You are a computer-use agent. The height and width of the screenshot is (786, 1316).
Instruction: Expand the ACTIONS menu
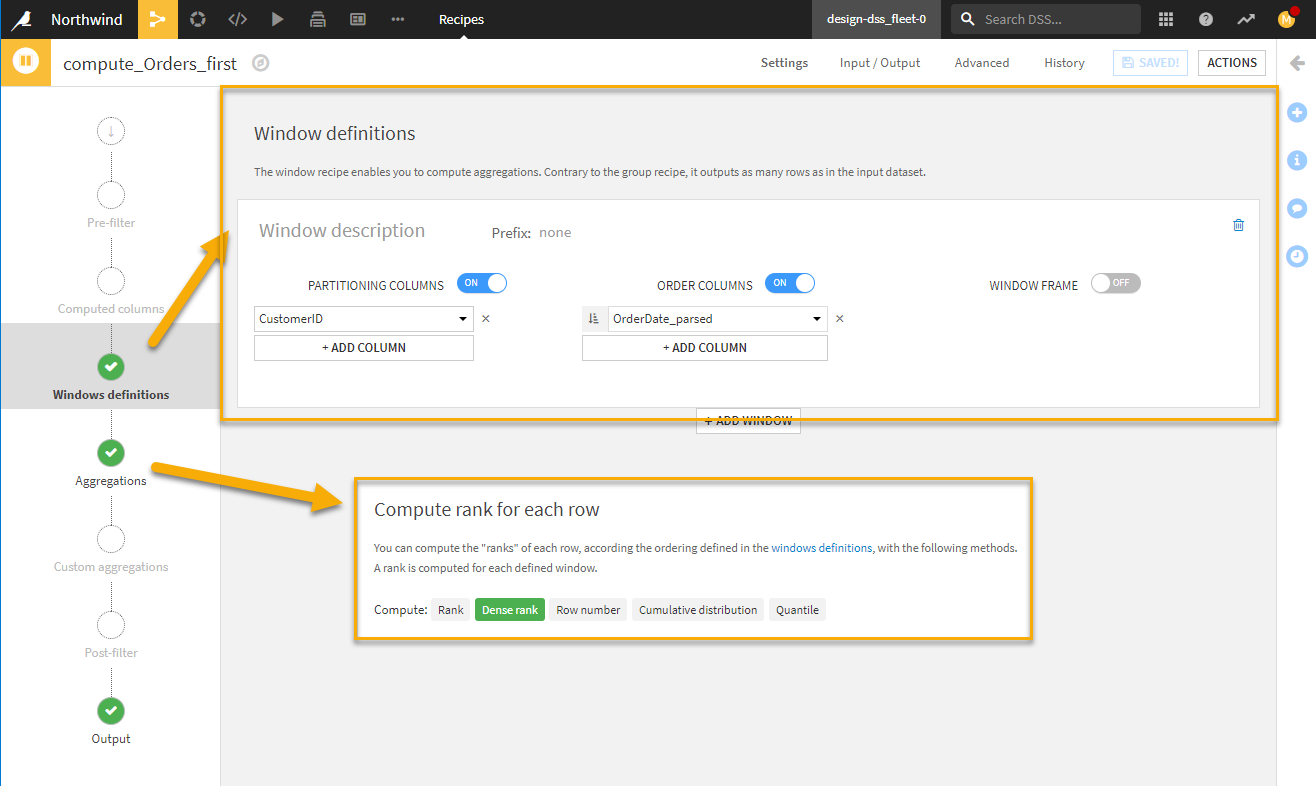(x=1231, y=62)
